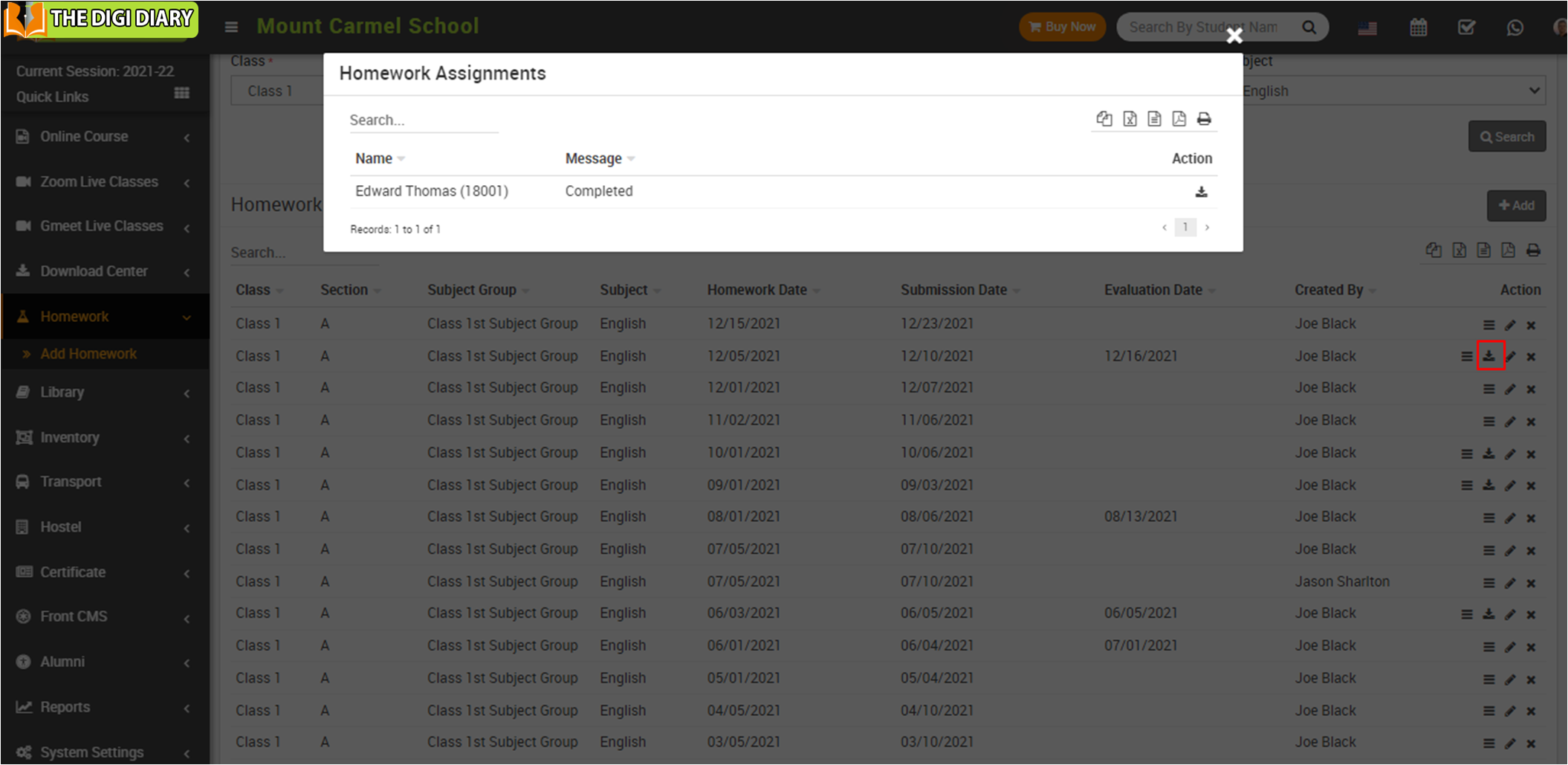The image size is (1568, 765).
Task: Open the Add Homework submenu item
Action: [88, 354]
